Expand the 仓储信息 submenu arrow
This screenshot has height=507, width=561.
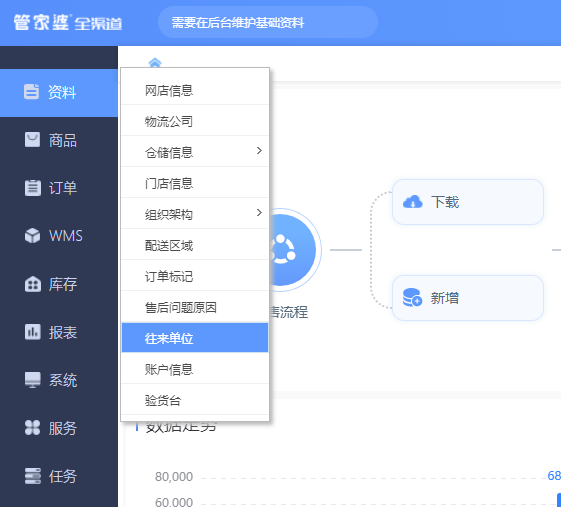click(259, 151)
